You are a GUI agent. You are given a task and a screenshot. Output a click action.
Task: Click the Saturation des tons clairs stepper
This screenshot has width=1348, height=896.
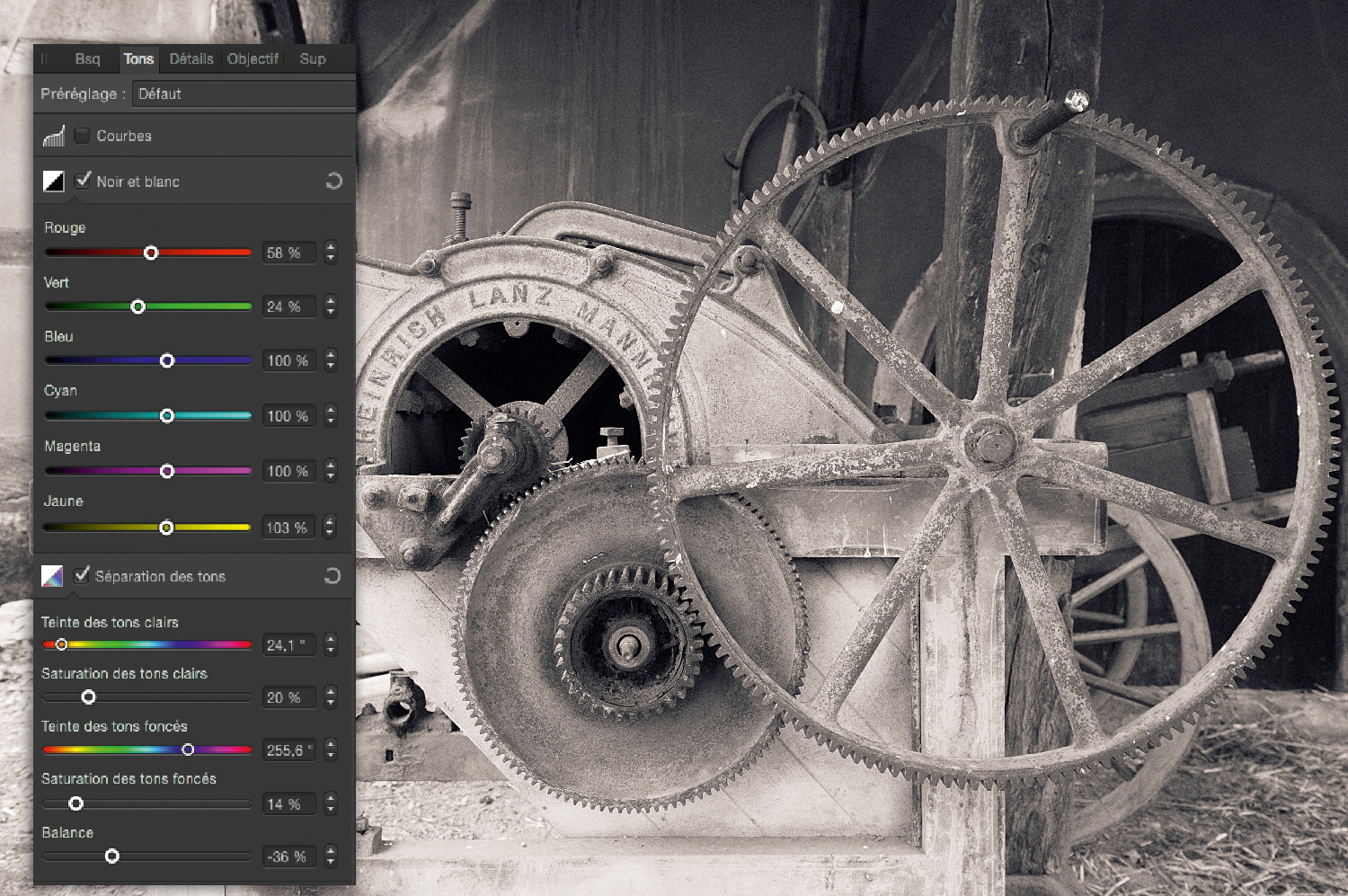pos(331,697)
